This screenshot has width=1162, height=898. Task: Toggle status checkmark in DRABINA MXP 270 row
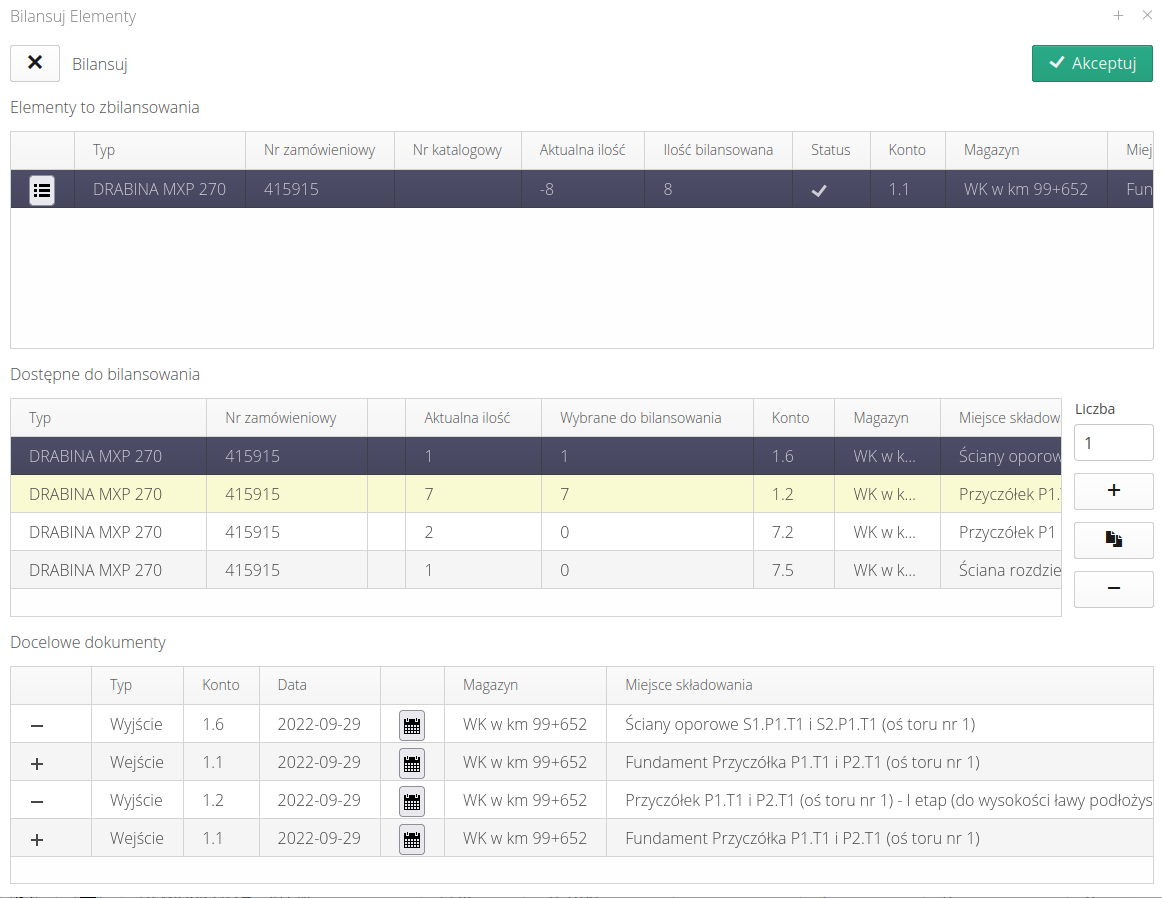[819, 190]
